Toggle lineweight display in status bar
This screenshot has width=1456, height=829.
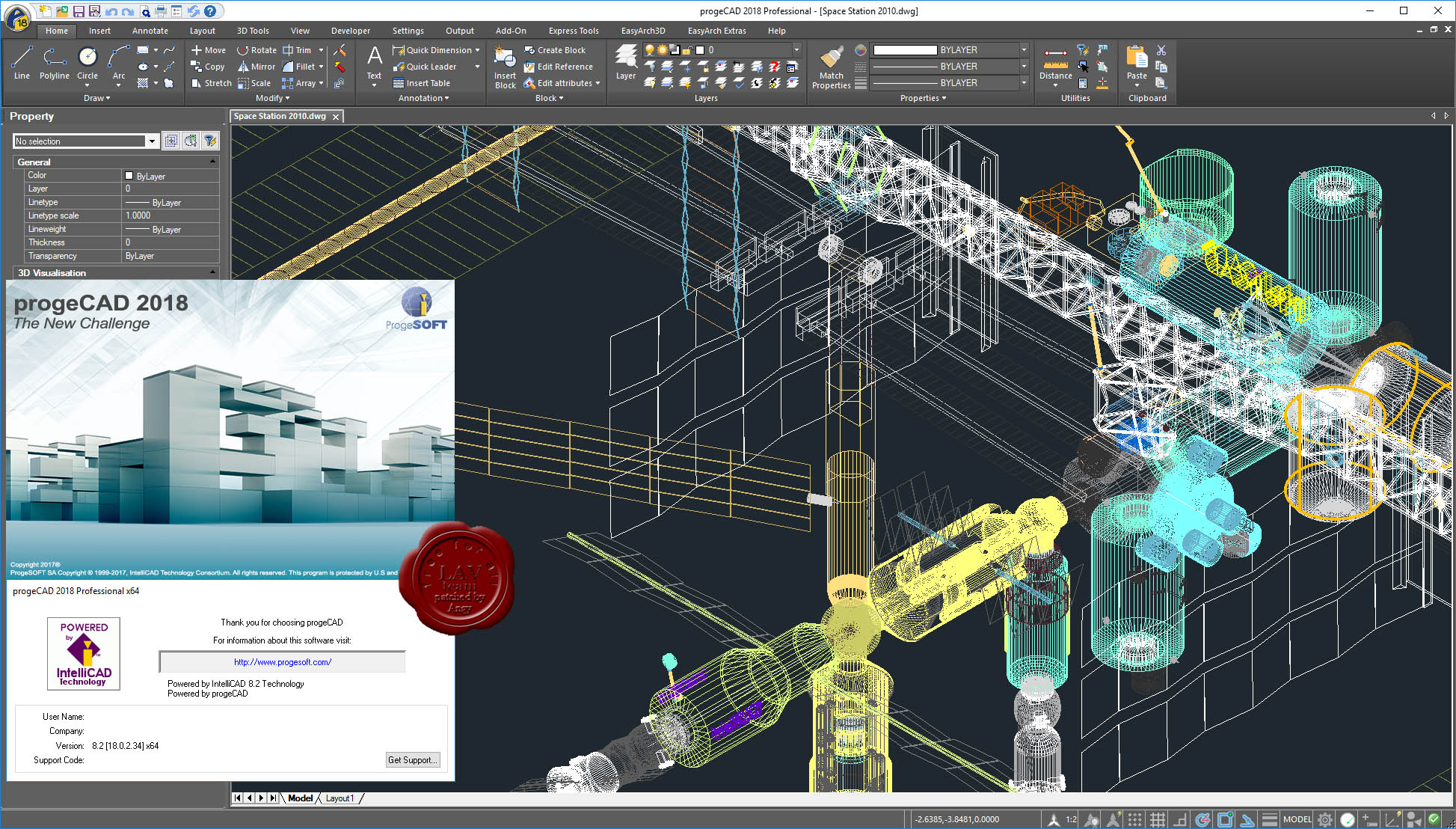tap(1270, 819)
